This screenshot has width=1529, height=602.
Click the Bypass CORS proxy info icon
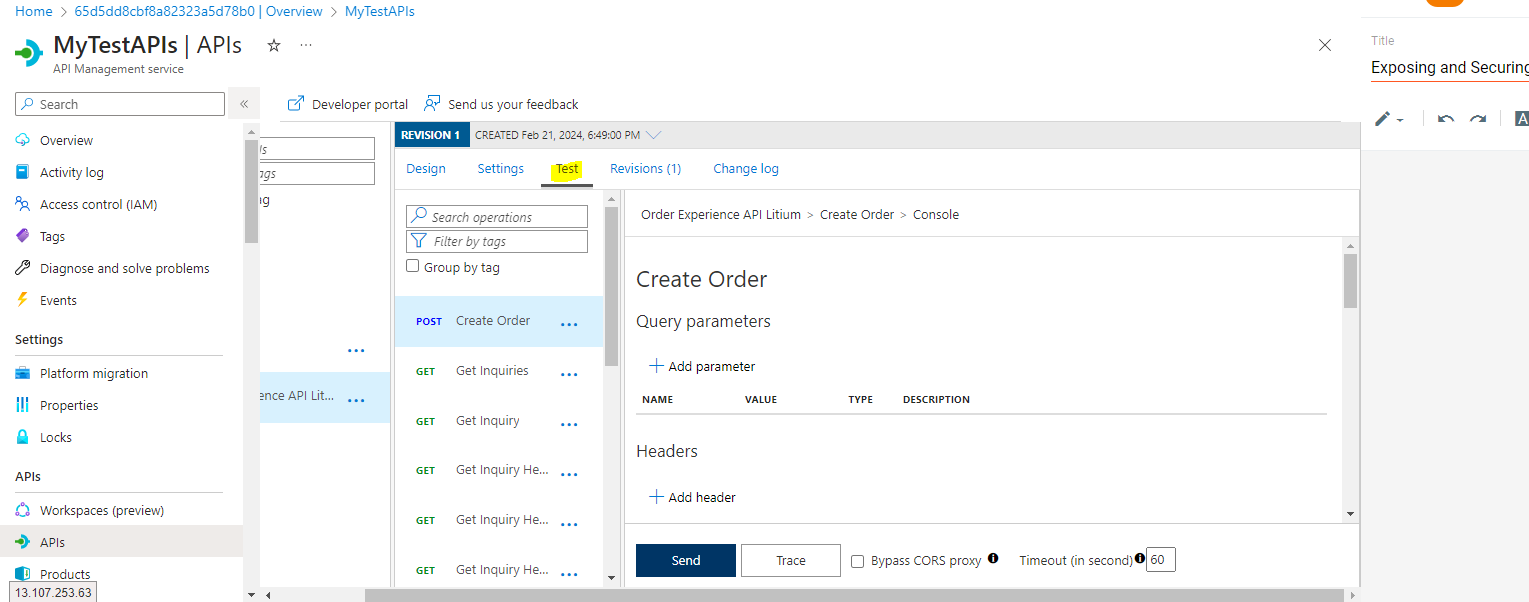[993, 558]
